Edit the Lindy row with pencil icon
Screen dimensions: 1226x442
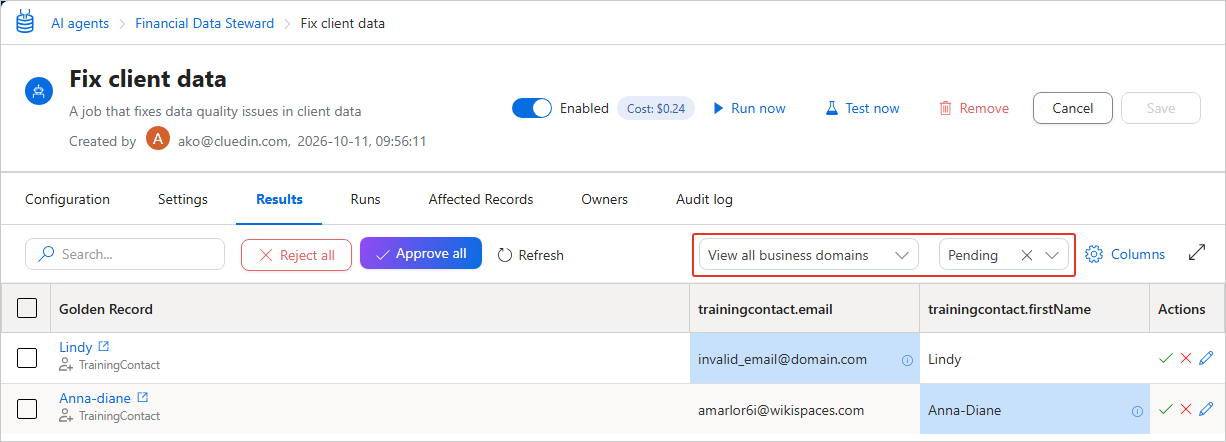pos(1206,358)
